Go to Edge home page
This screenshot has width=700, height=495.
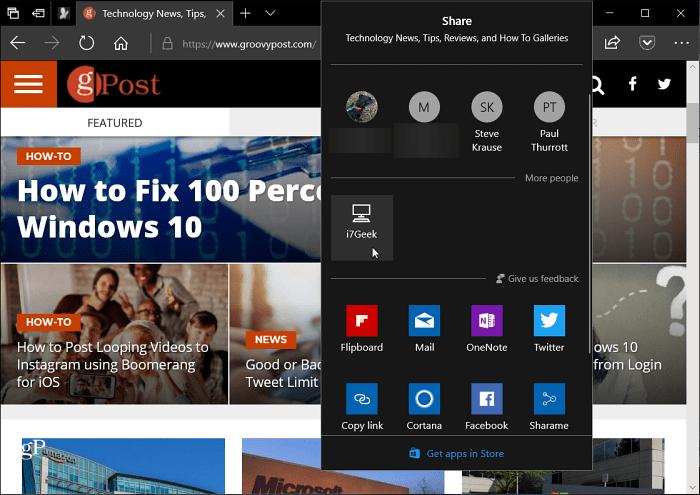[x=121, y=43]
